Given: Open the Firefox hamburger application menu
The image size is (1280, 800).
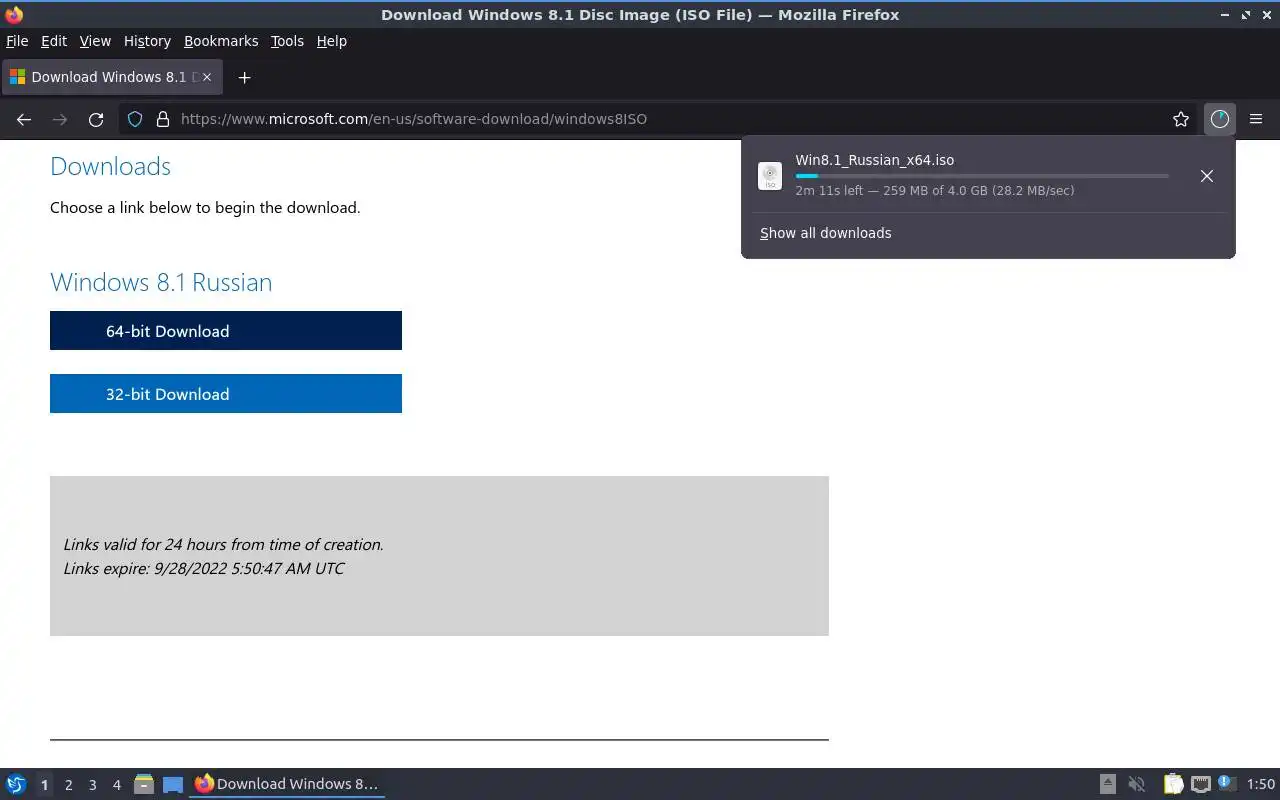Looking at the screenshot, I should (x=1256, y=119).
